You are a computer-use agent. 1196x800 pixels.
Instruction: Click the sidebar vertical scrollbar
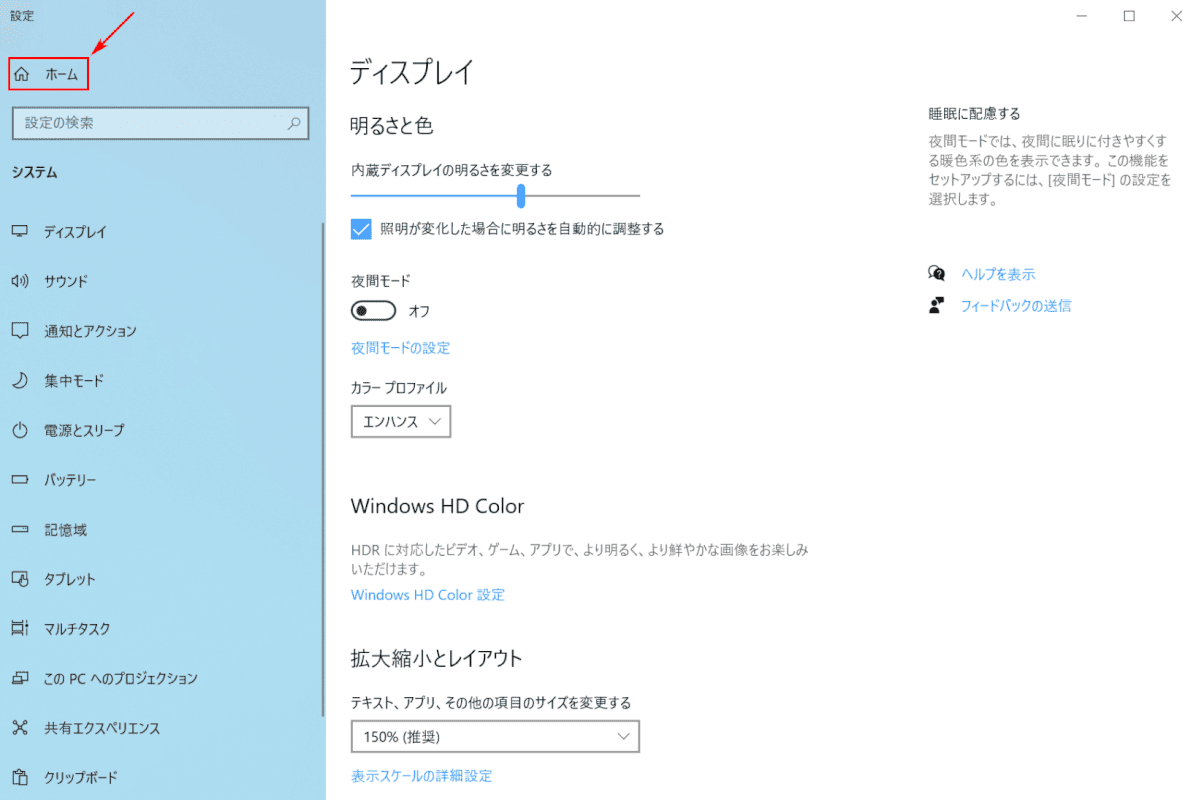[323, 469]
